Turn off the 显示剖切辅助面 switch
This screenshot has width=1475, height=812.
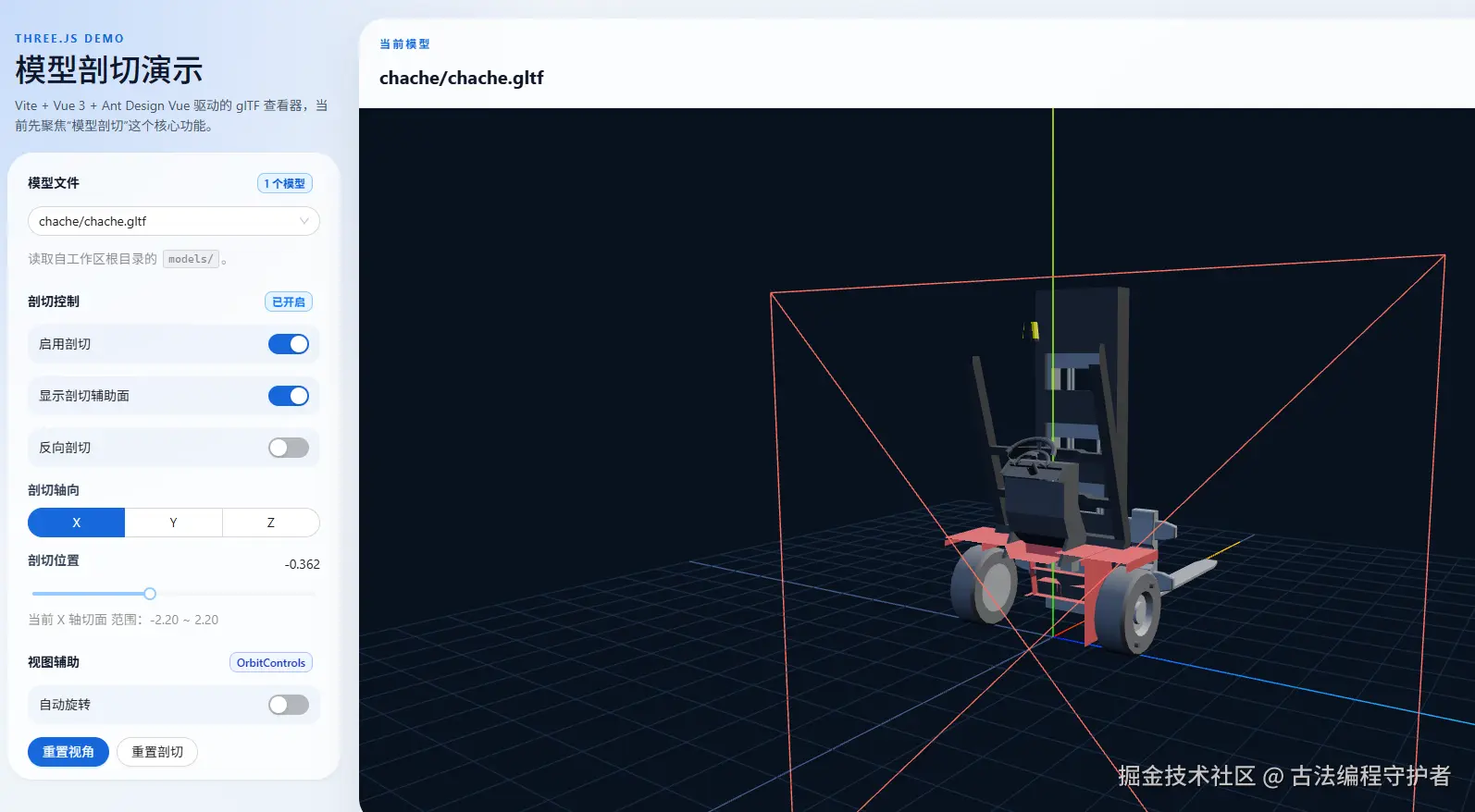point(288,396)
